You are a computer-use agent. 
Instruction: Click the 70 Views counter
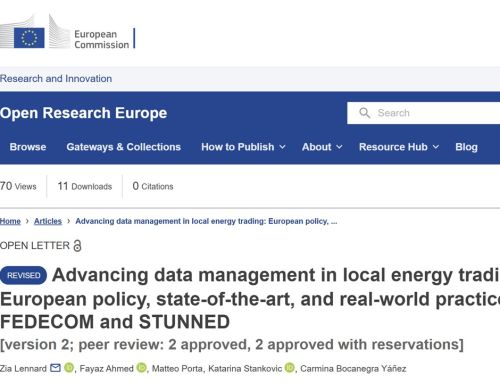click(18, 186)
